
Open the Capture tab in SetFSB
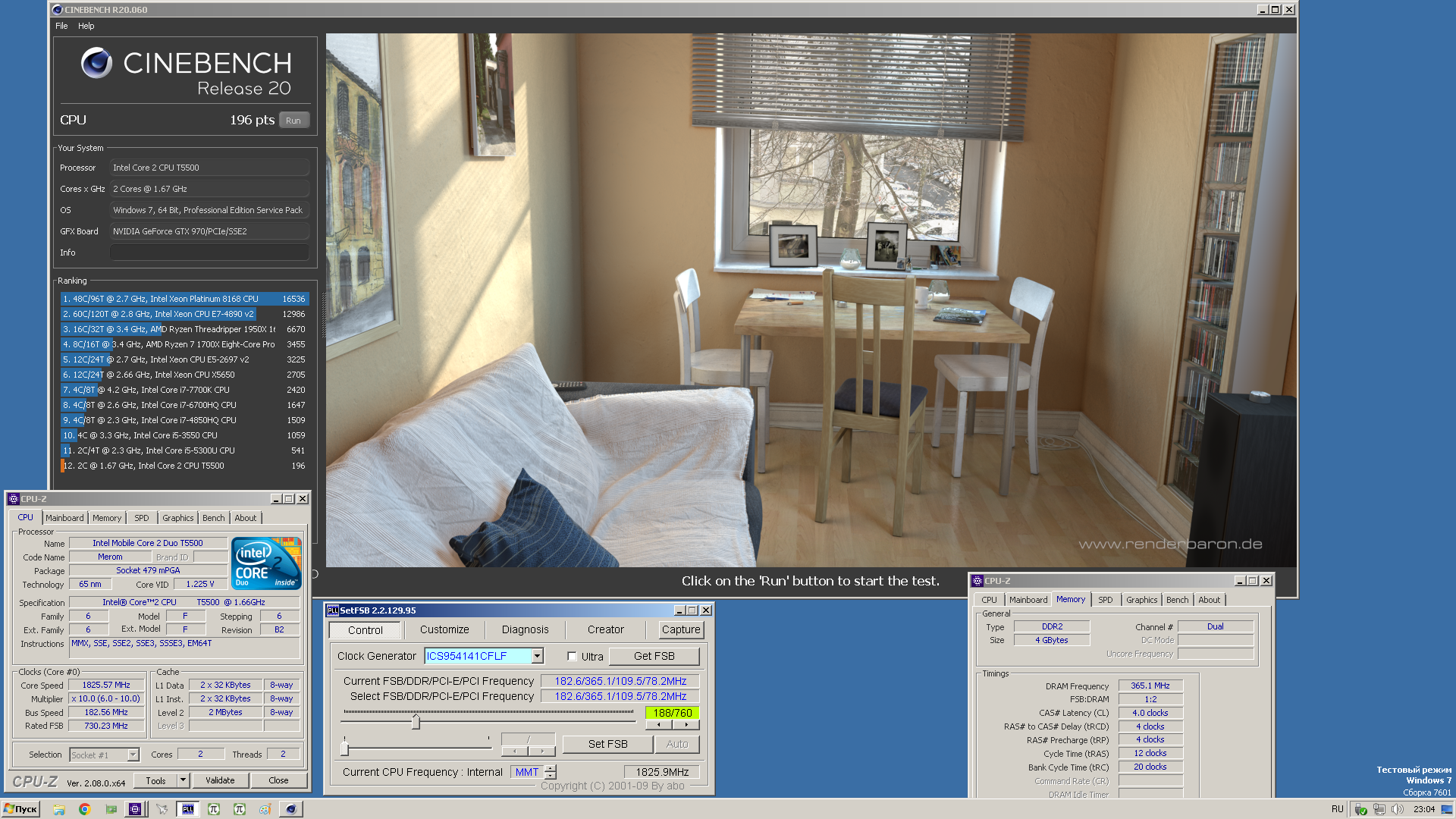coord(681,629)
